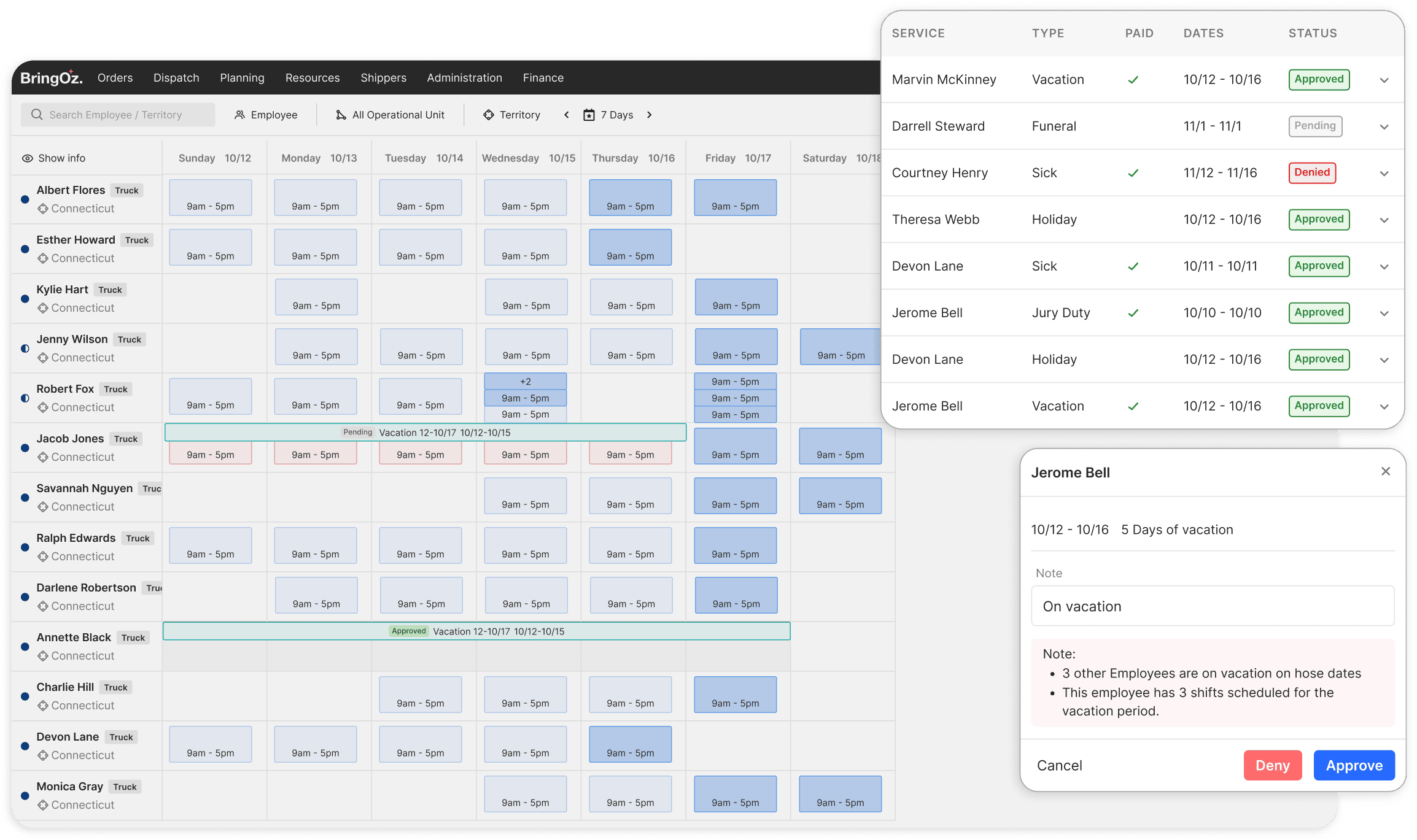
Task: Open the Planning menu
Action: 242,78
